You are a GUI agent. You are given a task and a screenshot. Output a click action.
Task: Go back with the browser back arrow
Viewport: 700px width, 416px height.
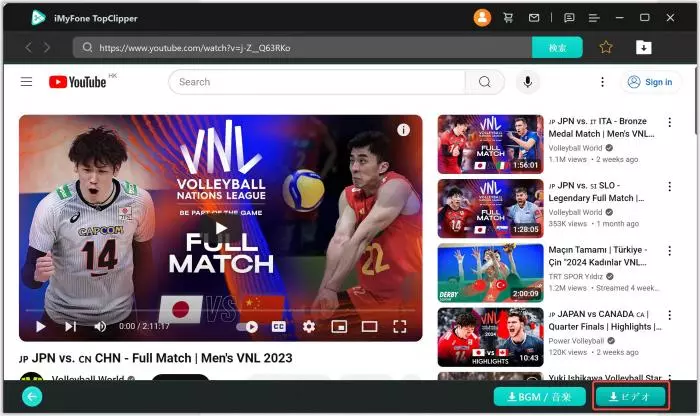click(29, 47)
